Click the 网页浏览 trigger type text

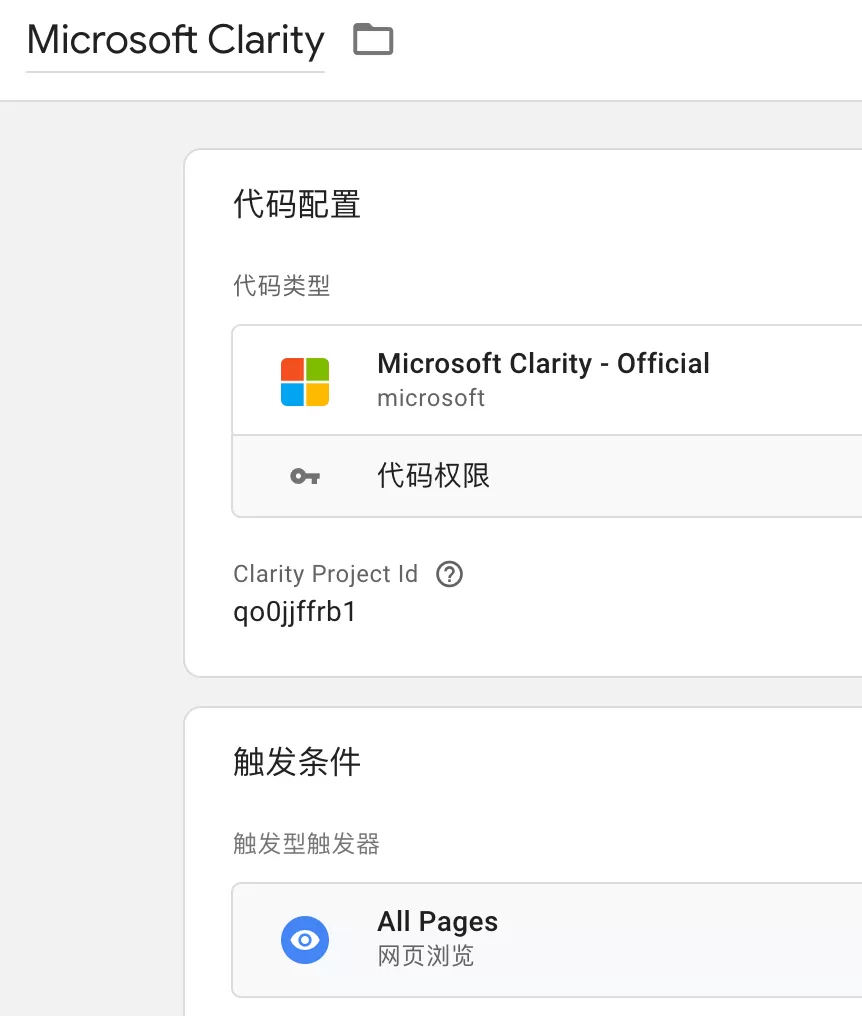point(426,956)
